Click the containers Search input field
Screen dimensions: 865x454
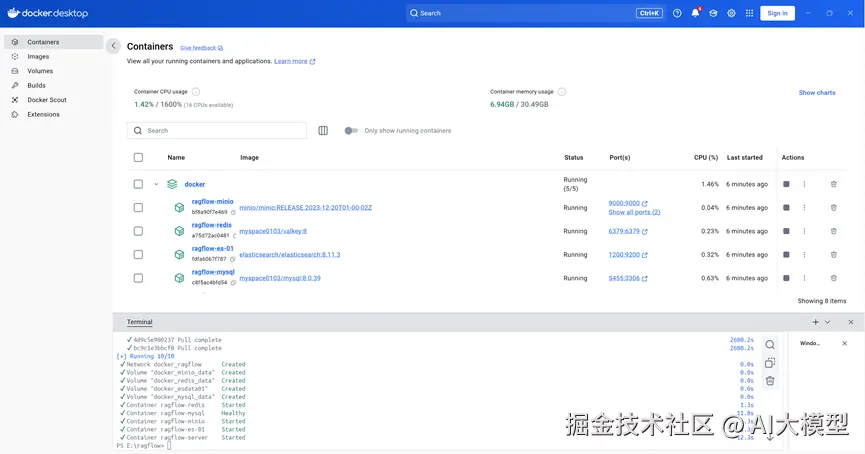(217, 131)
